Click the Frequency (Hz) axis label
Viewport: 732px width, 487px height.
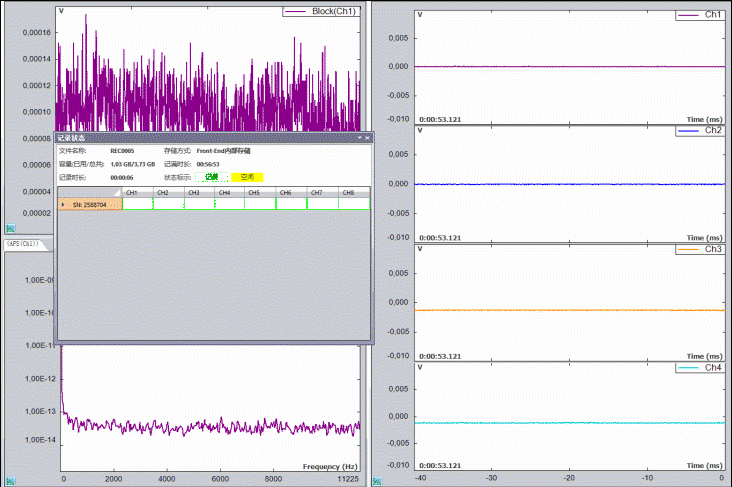click(x=329, y=466)
